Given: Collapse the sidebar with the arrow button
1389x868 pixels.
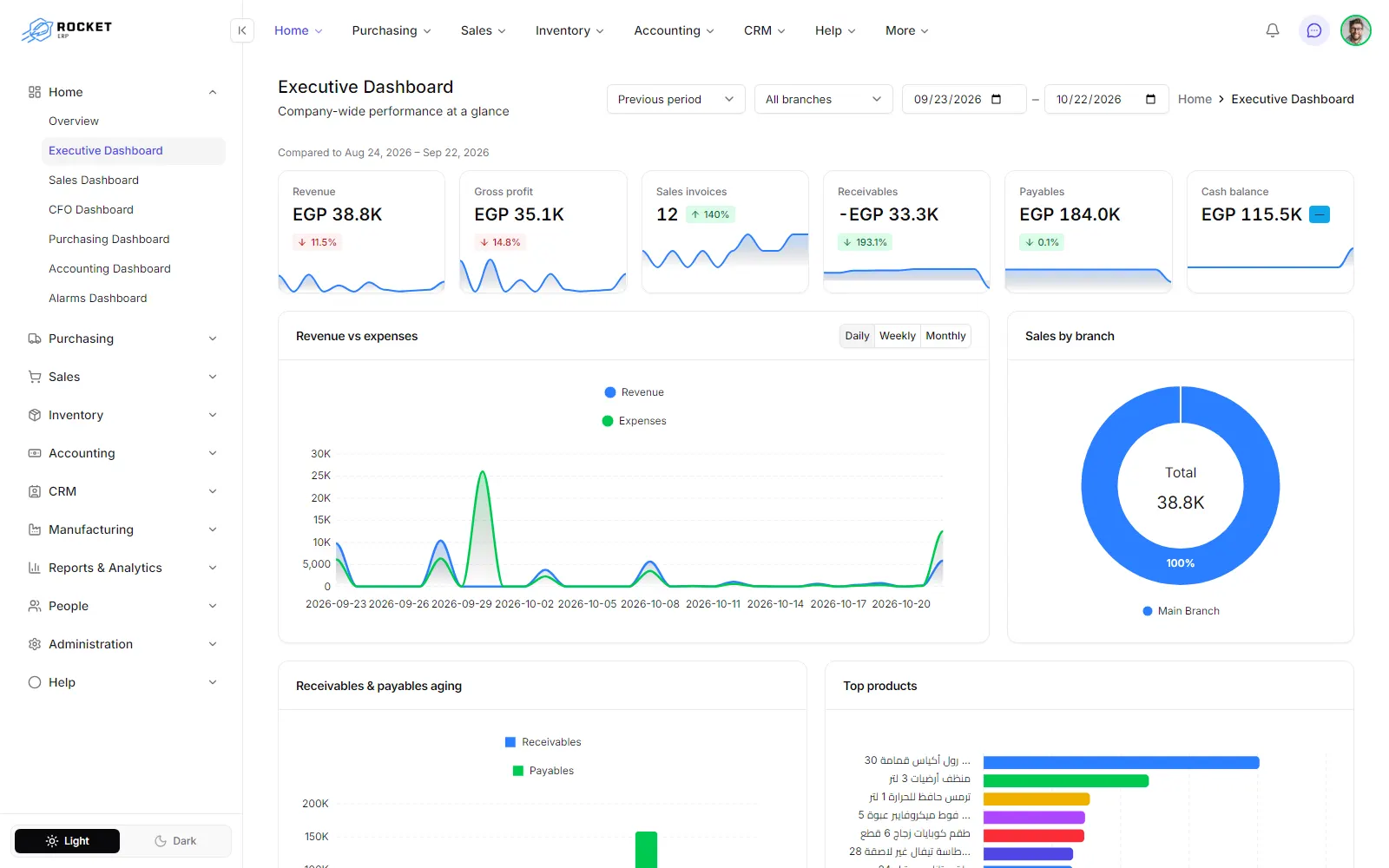Looking at the screenshot, I should click(242, 30).
